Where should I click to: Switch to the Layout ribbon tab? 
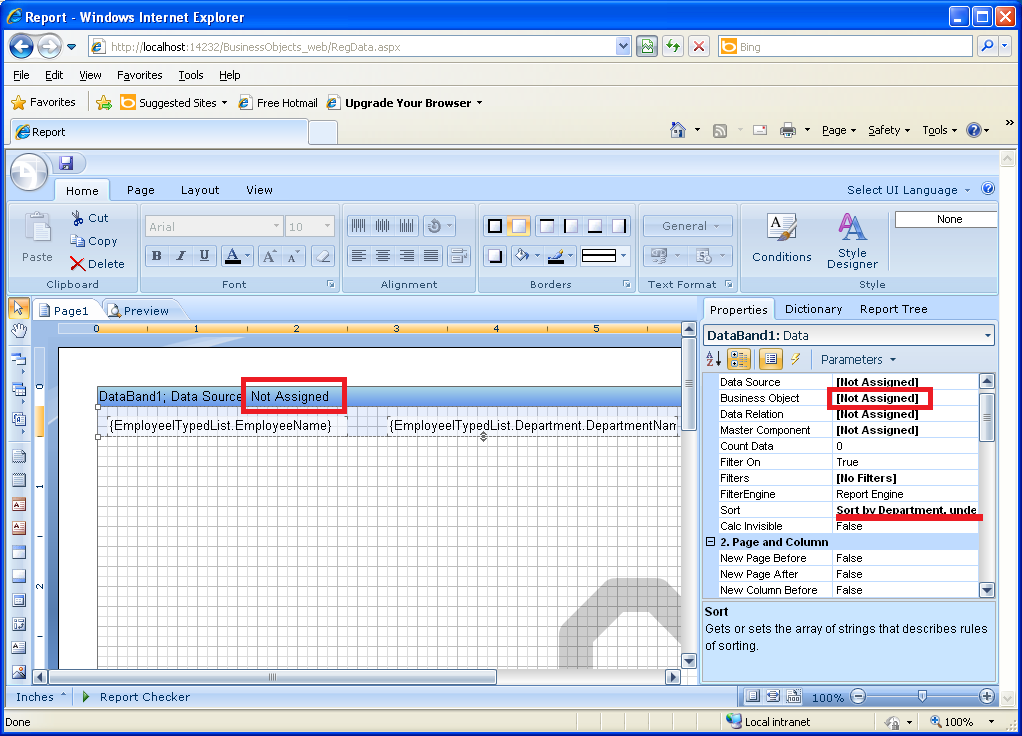(200, 190)
